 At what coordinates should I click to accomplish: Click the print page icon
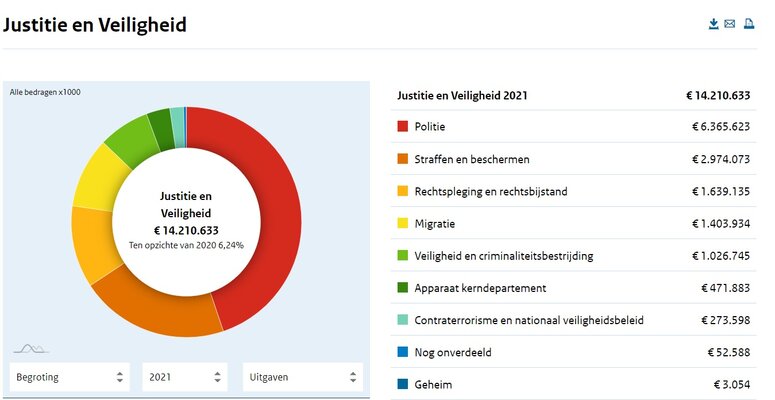tap(749, 24)
